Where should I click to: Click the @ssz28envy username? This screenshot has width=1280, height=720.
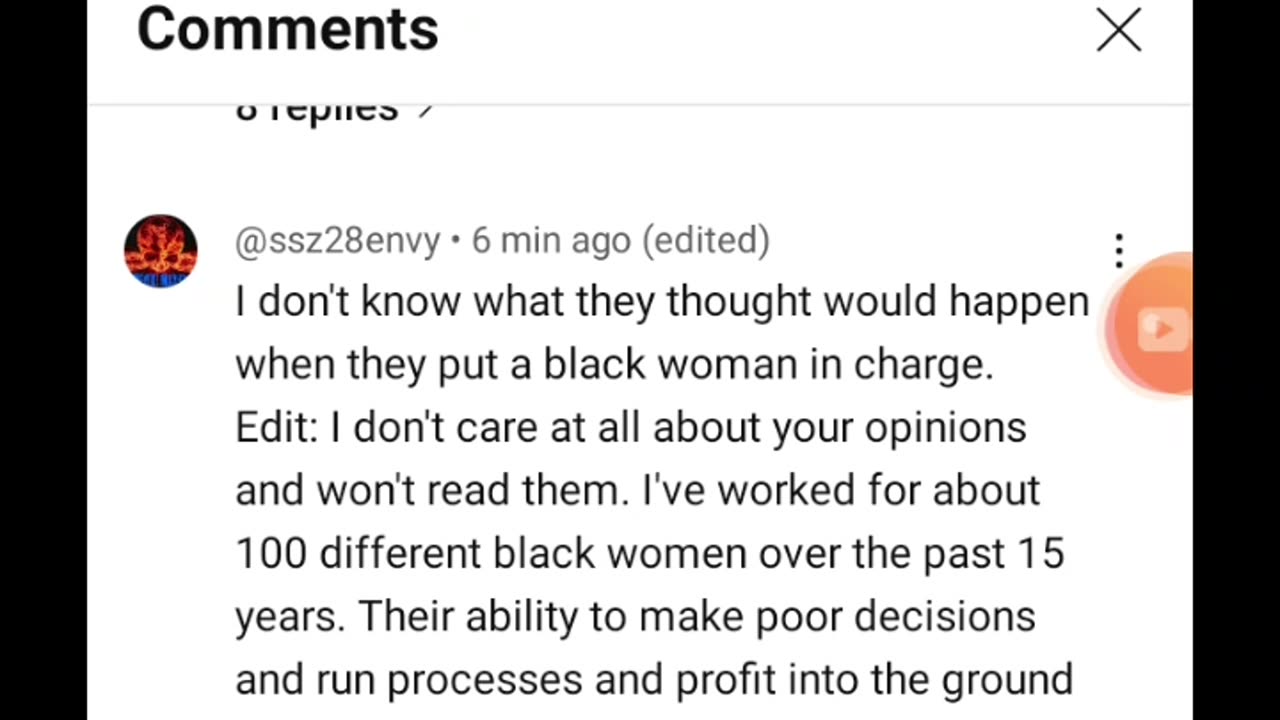[337, 241]
